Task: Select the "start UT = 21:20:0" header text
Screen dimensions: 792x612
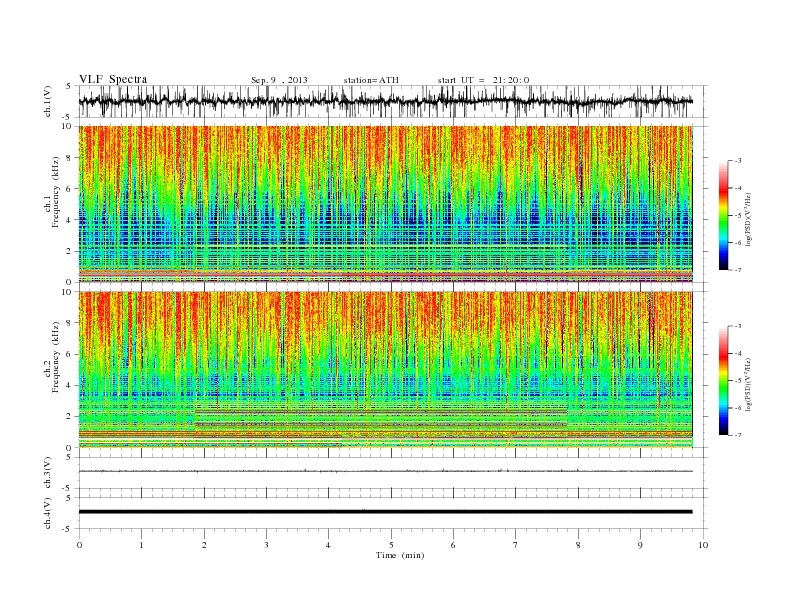Action: click(483, 80)
